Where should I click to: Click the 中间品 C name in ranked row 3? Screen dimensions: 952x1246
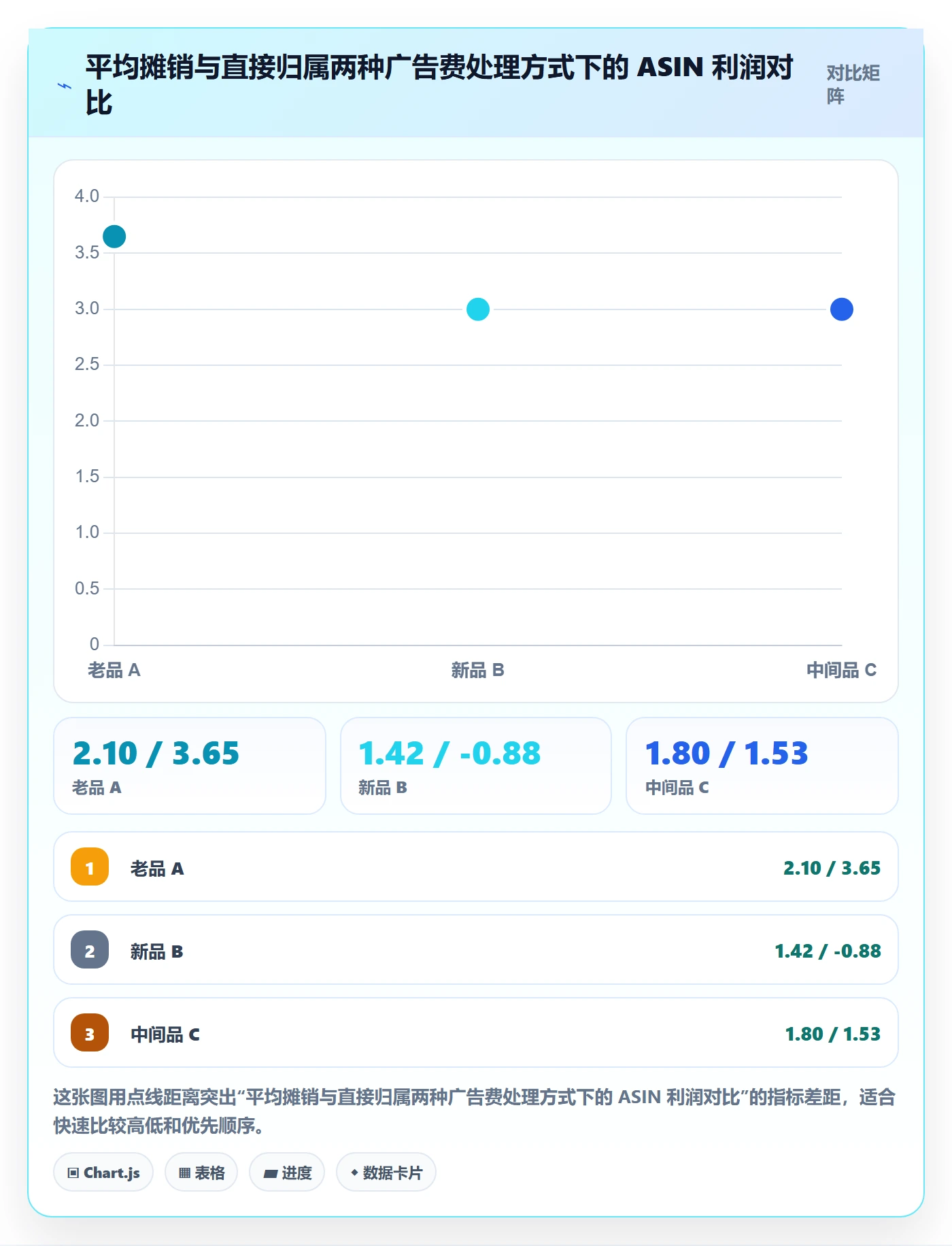(165, 1034)
